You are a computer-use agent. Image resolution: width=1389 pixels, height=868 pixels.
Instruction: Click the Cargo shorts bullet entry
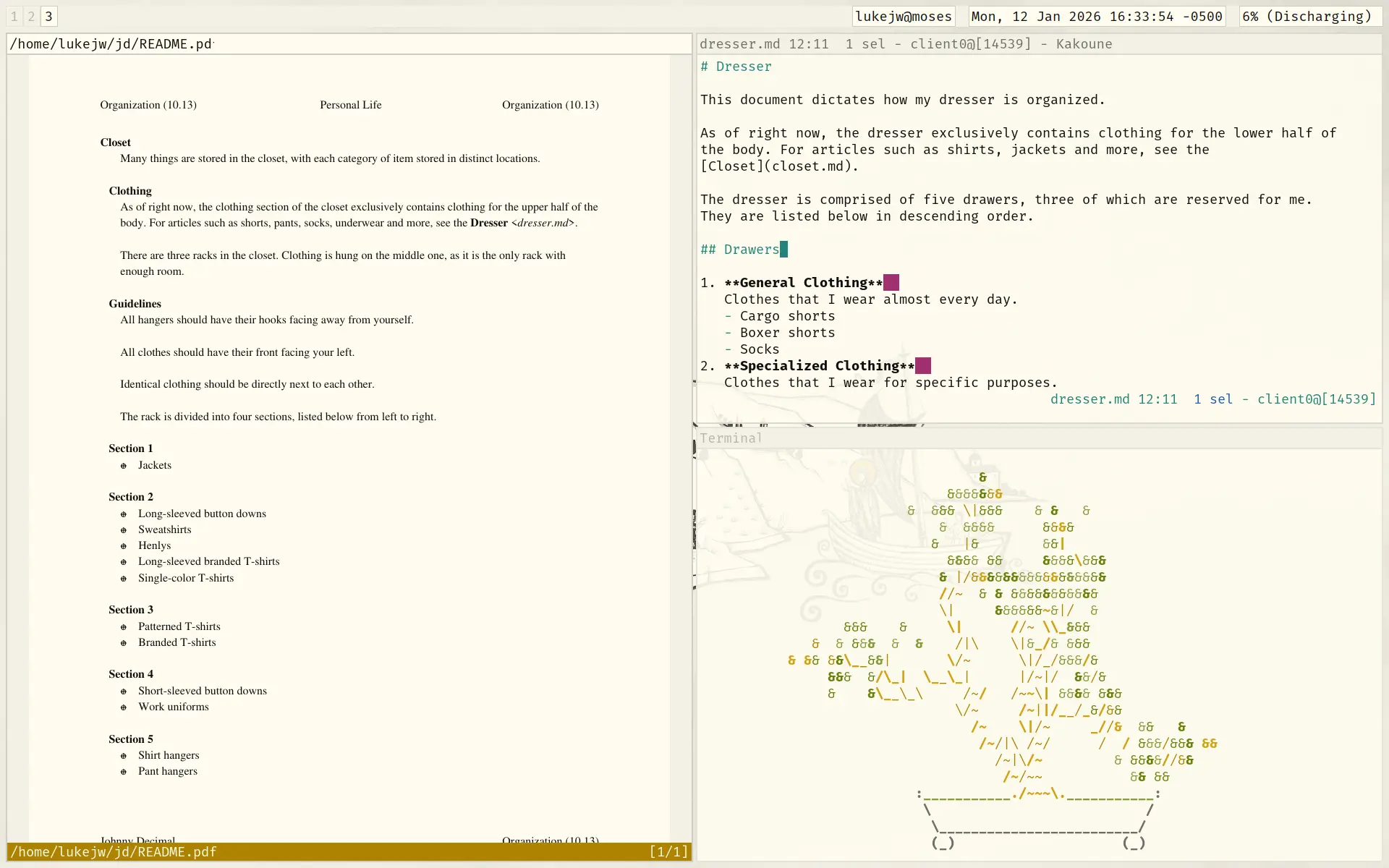coord(780,316)
